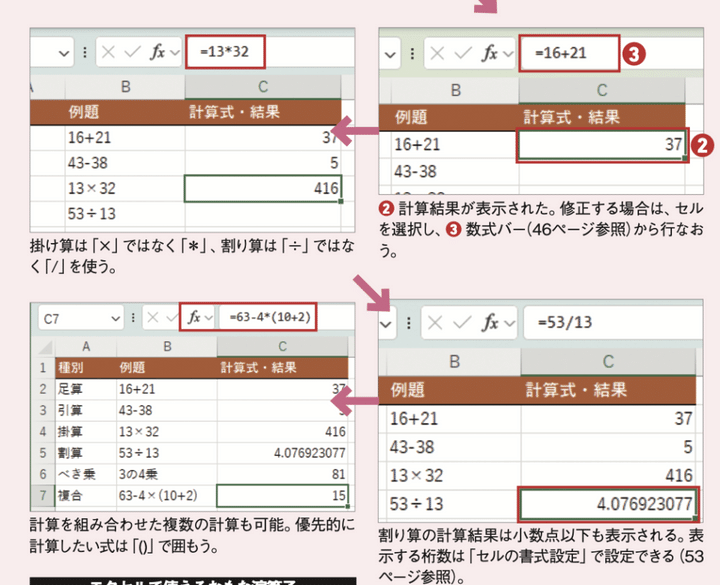This screenshot has height=585, width=720.
Task: Click the fx insert function icon beside =13*32
Action: (x=157, y=51)
